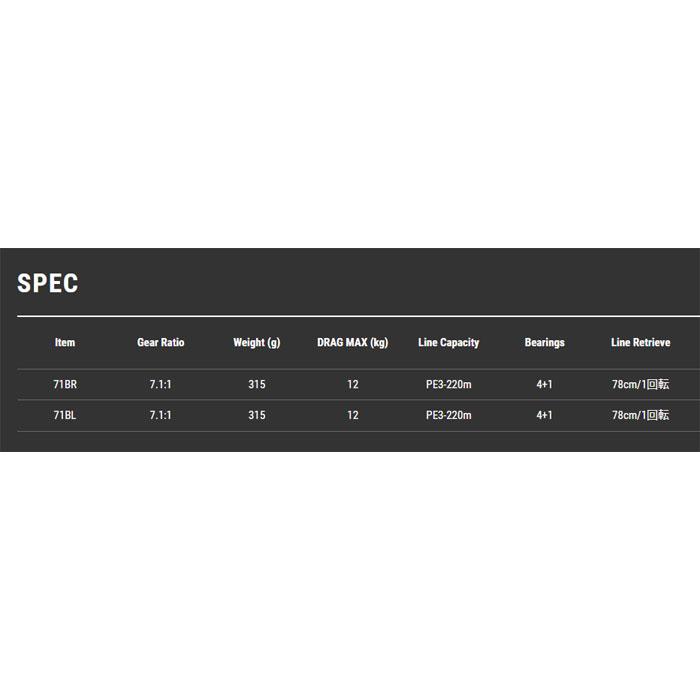
Task: Select the 315 weight value for 71BR
Action: tap(257, 384)
